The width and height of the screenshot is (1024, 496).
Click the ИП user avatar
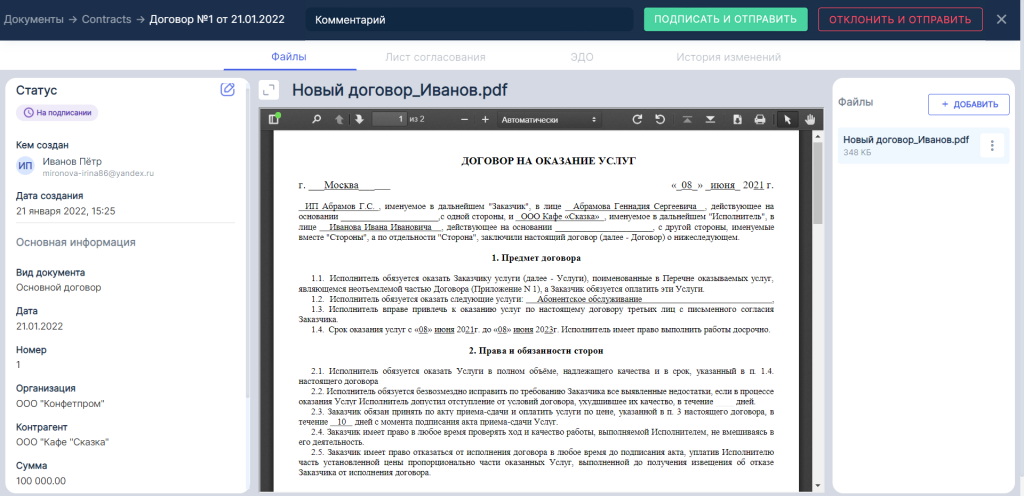point(25,166)
